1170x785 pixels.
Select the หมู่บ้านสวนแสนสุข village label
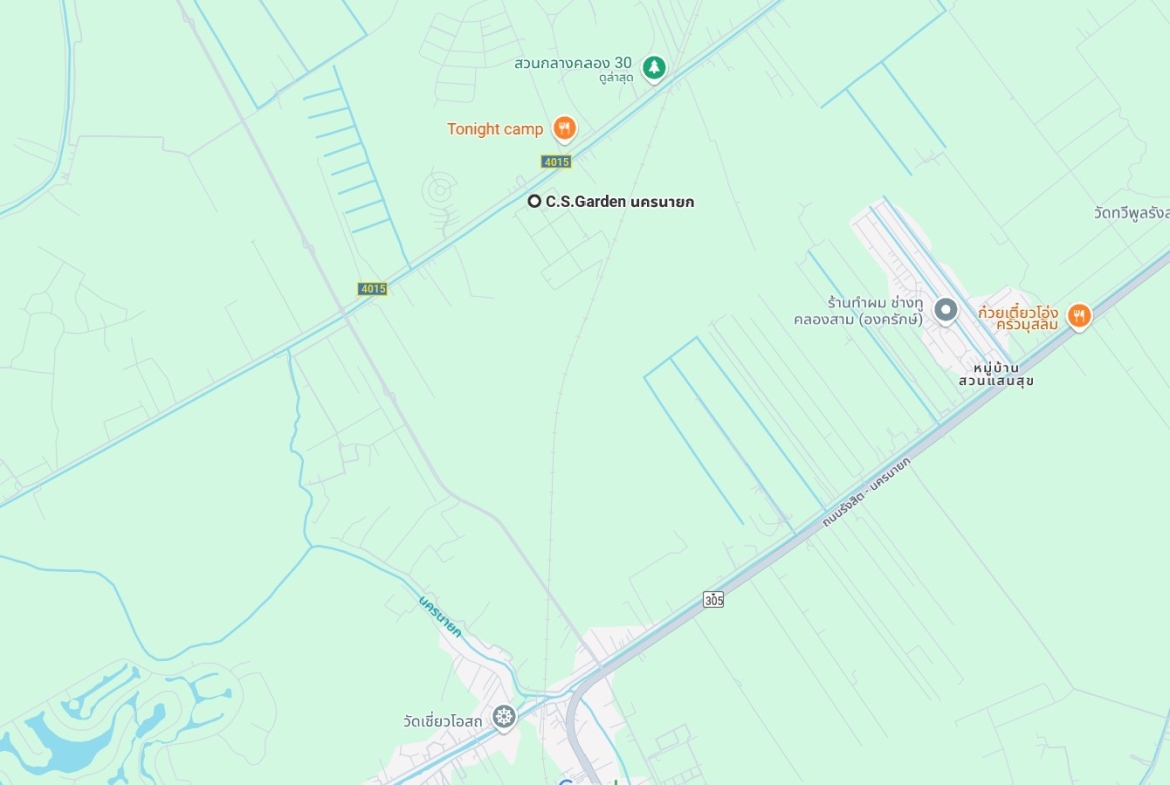pyautogui.click(x=996, y=375)
